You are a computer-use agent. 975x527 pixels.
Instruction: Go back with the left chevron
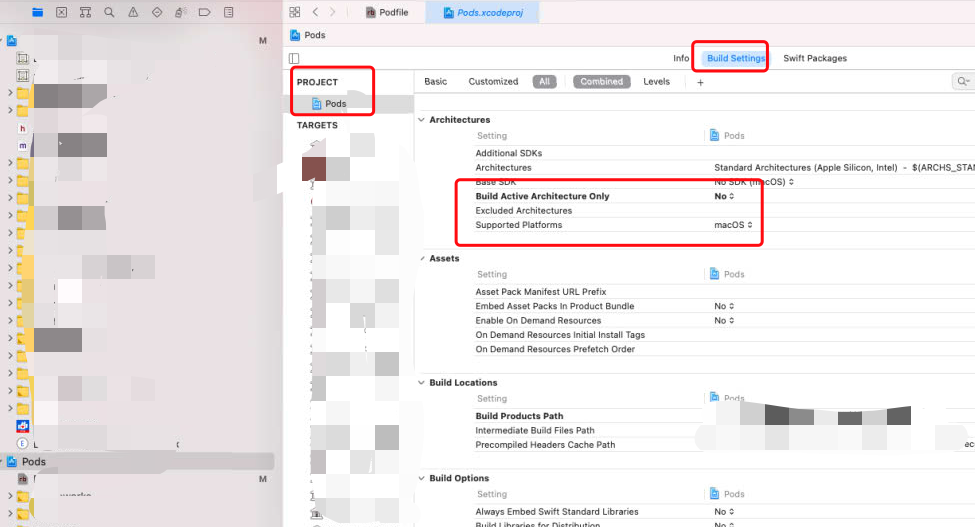click(x=315, y=12)
